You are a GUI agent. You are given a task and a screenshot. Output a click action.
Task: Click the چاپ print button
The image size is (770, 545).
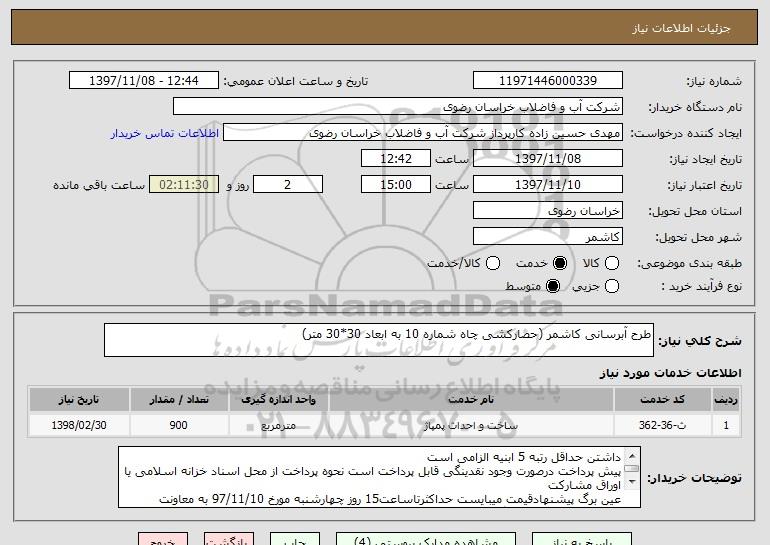pyautogui.click(x=295, y=539)
